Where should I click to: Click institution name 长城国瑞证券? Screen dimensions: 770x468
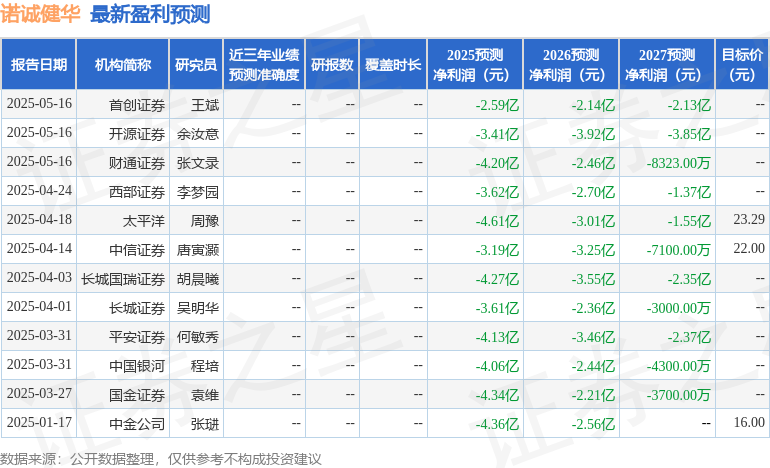pos(123,279)
